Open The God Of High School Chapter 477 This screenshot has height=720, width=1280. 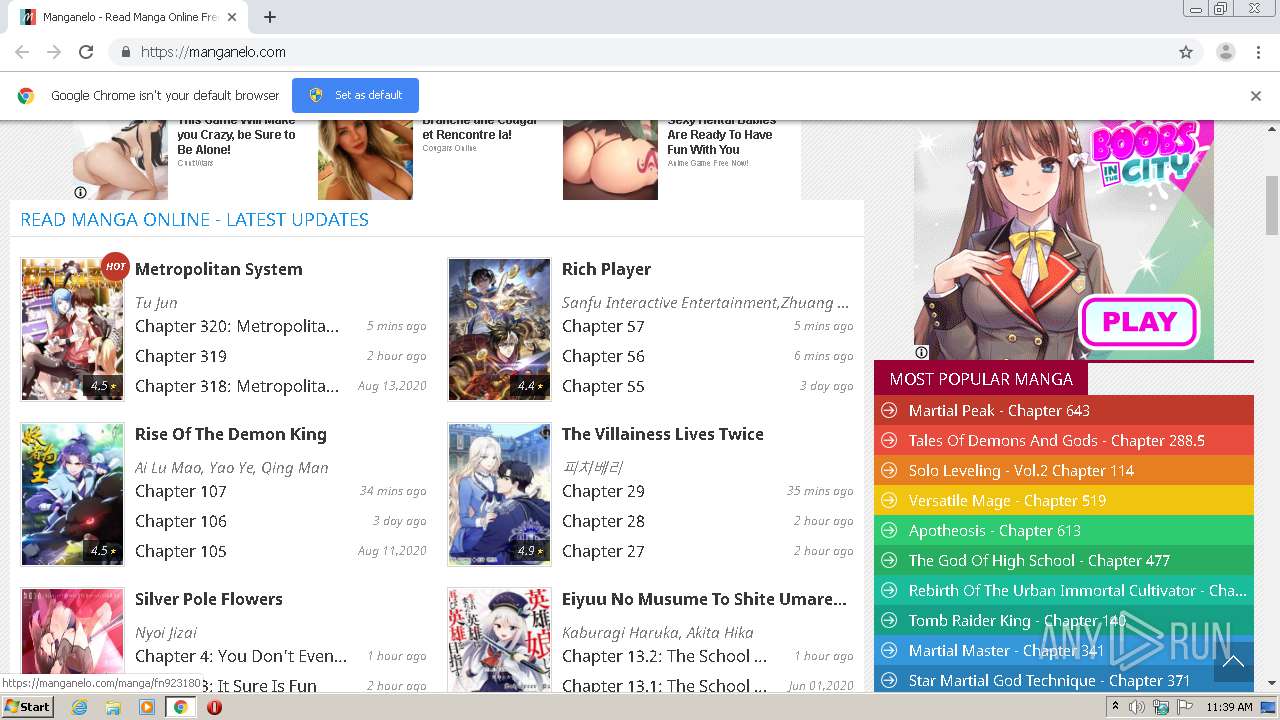(1039, 561)
